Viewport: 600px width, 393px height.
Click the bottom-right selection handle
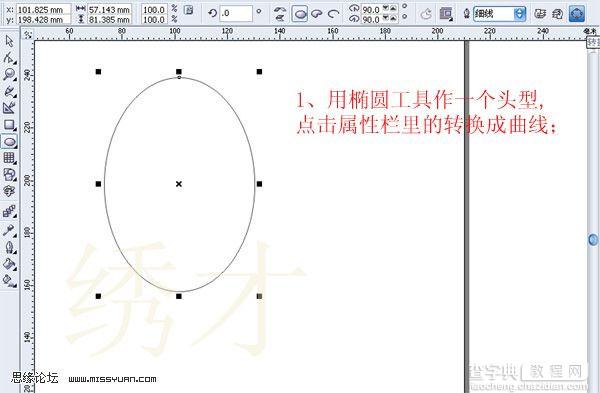259,296
